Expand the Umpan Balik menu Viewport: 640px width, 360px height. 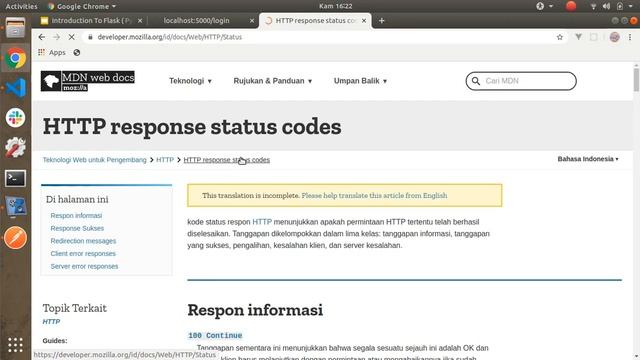pos(360,81)
